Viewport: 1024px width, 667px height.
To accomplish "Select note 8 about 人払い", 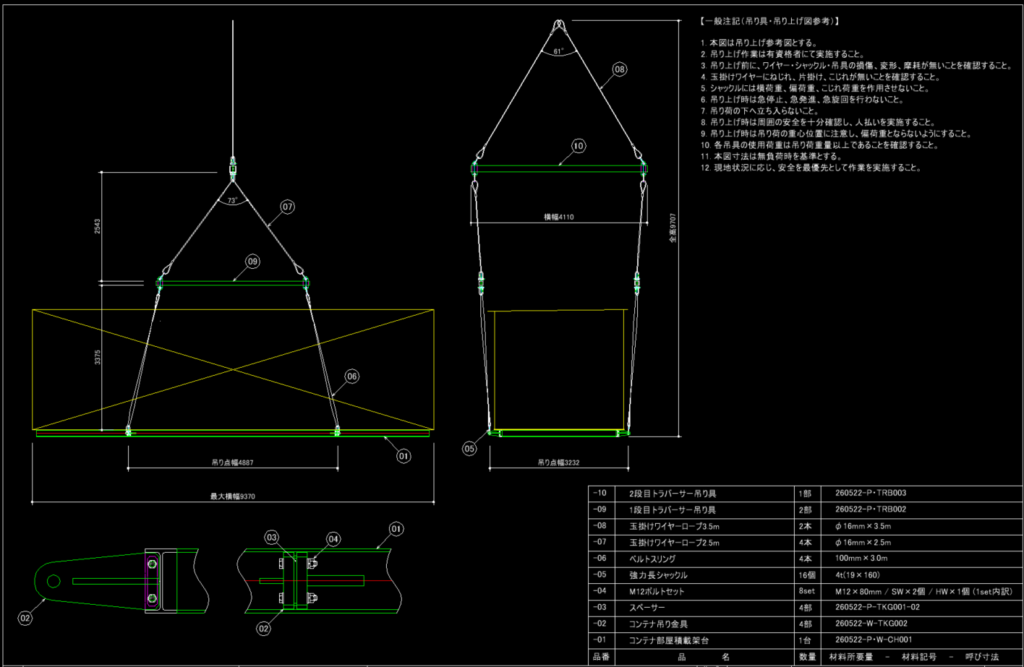I will click(818, 122).
